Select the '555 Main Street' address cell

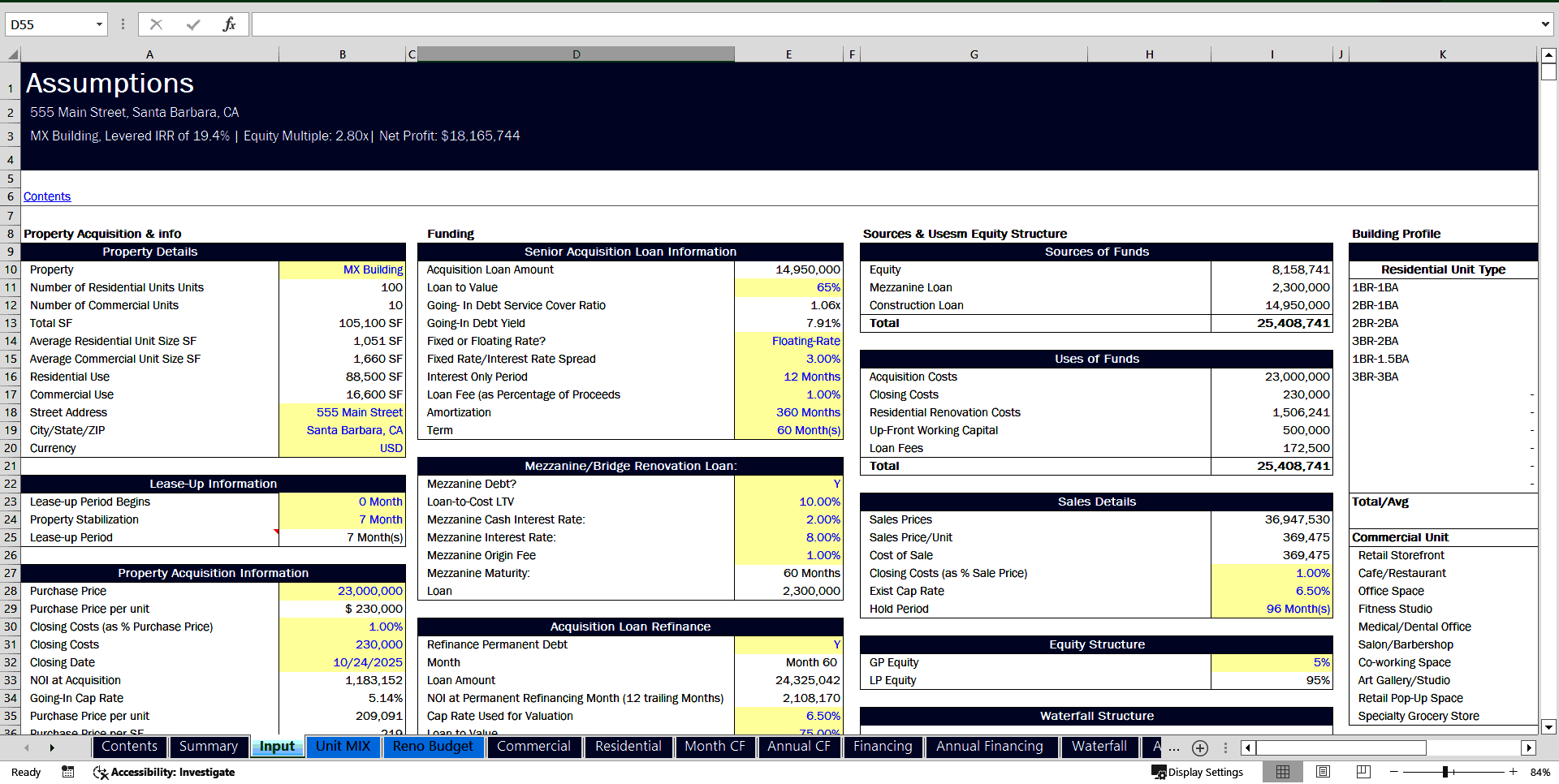click(342, 412)
